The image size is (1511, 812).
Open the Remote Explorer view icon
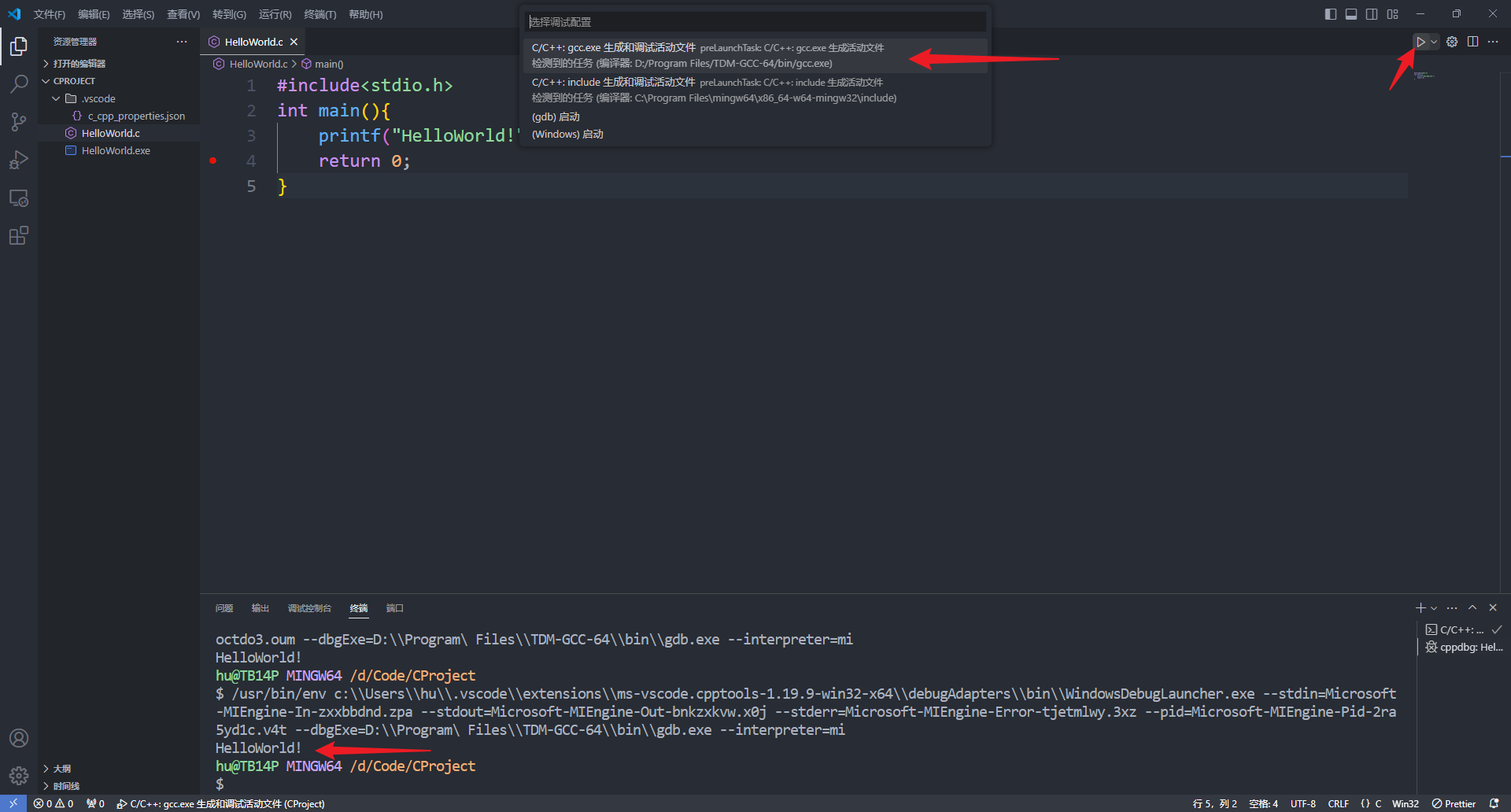19,197
